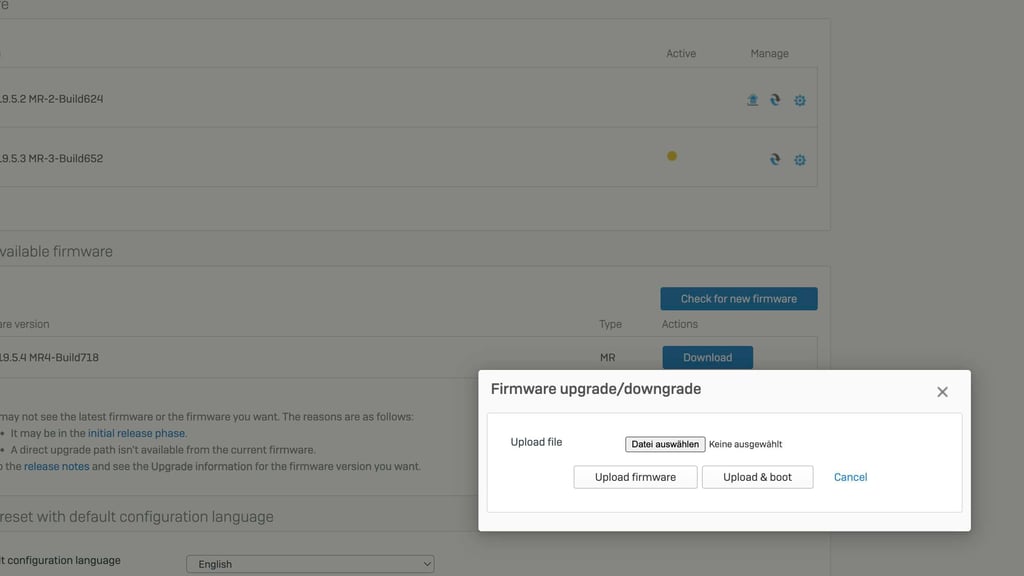Click the MR type cell
The height and width of the screenshot is (576, 1024).
point(607,357)
